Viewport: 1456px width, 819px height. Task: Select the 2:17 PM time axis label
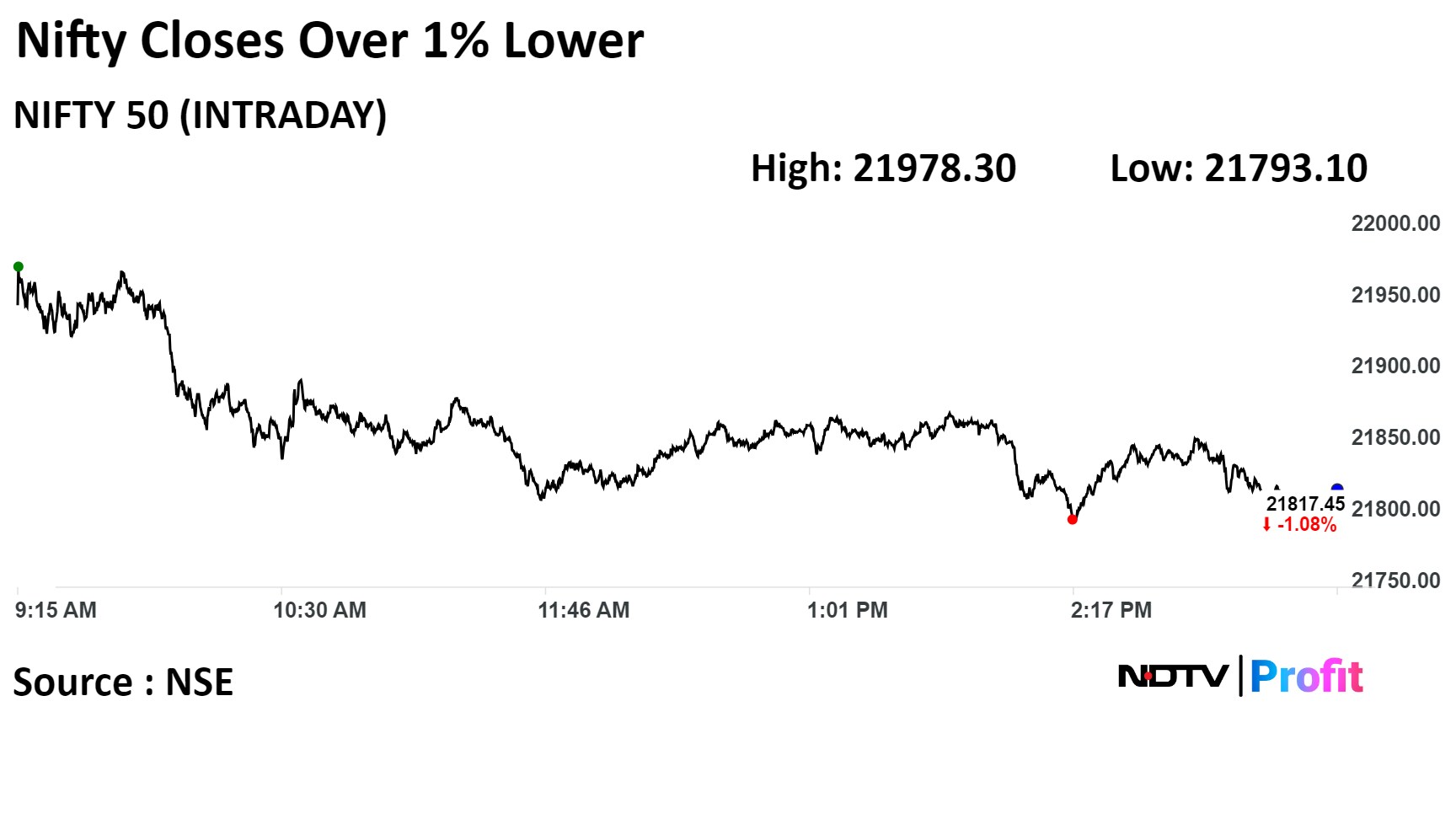pyautogui.click(x=1111, y=610)
